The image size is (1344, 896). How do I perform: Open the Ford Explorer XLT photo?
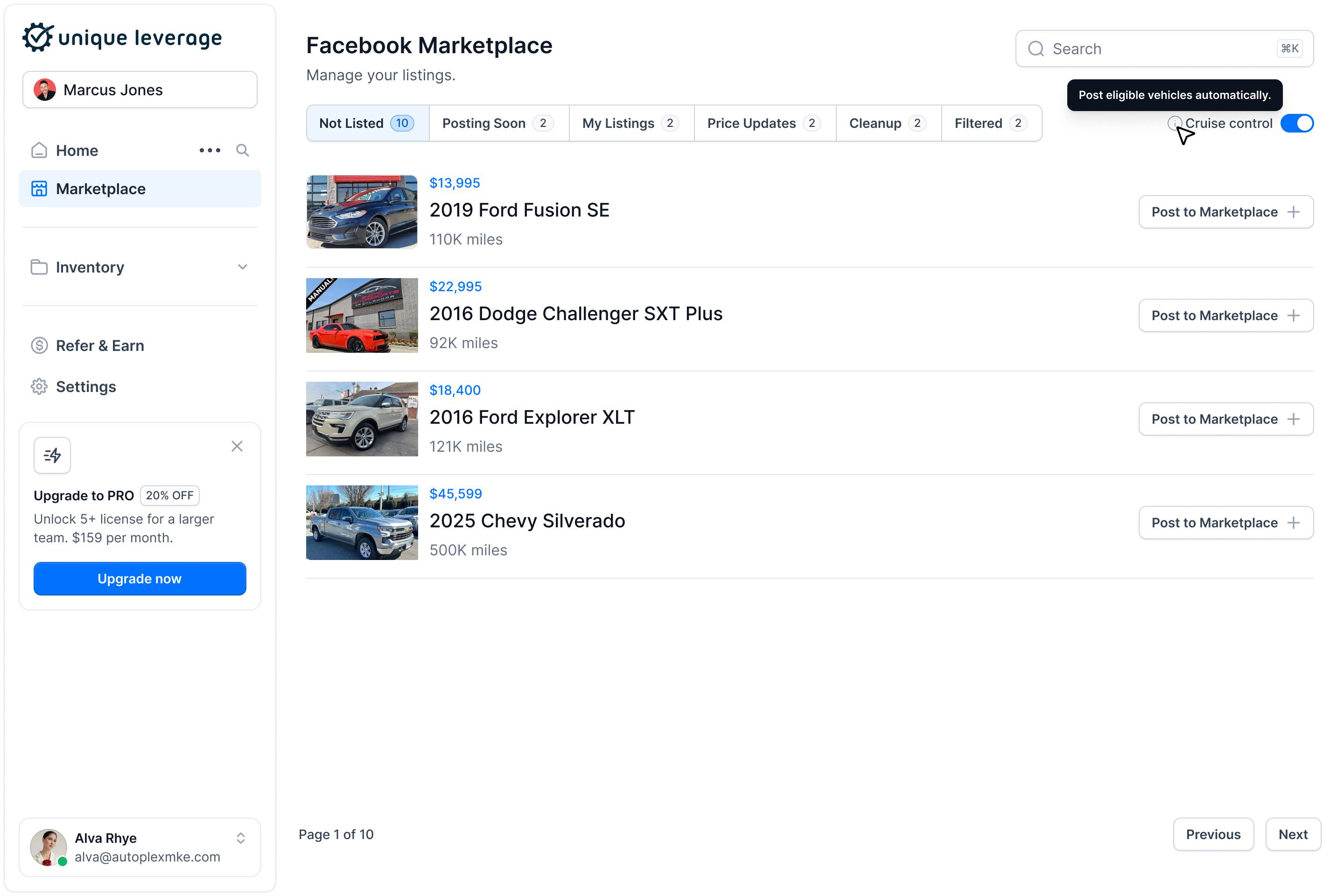click(362, 419)
